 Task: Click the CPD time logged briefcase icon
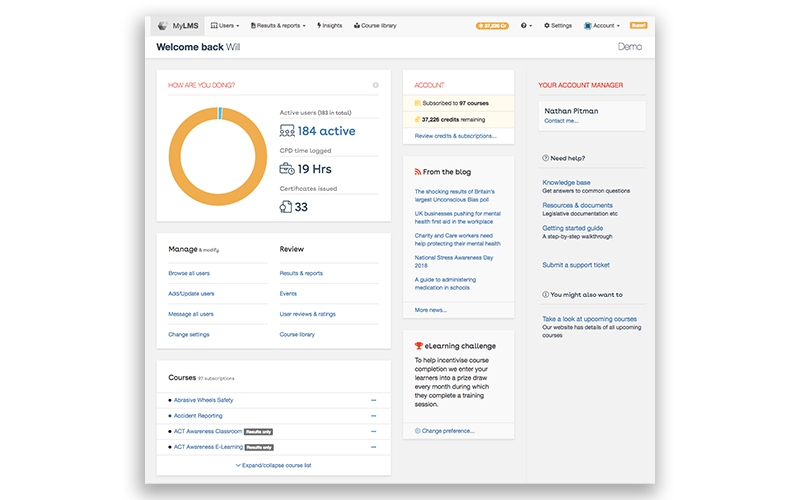coord(287,169)
